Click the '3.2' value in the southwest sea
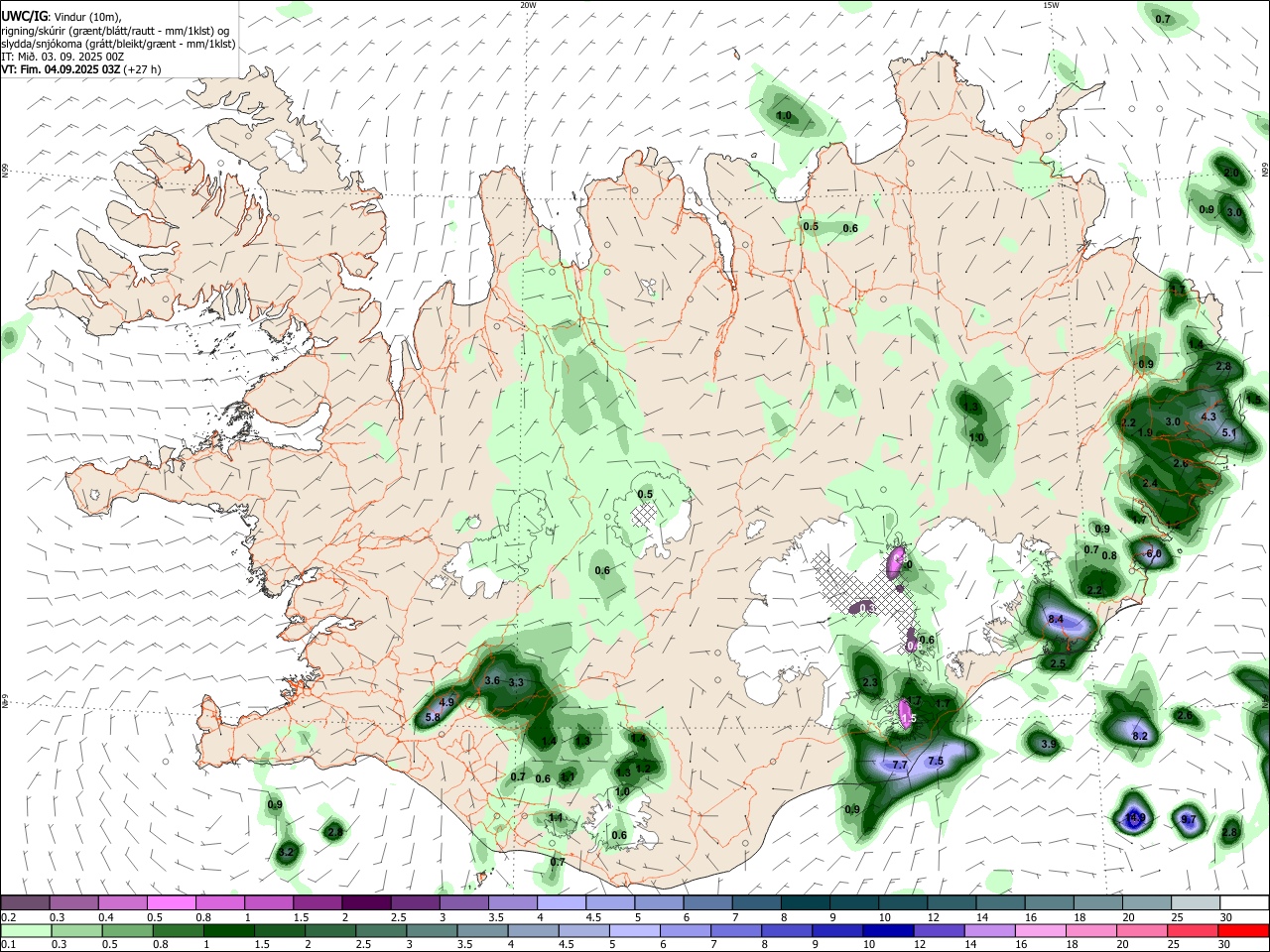Image resolution: width=1270 pixels, height=952 pixels. (x=287, y=851)
